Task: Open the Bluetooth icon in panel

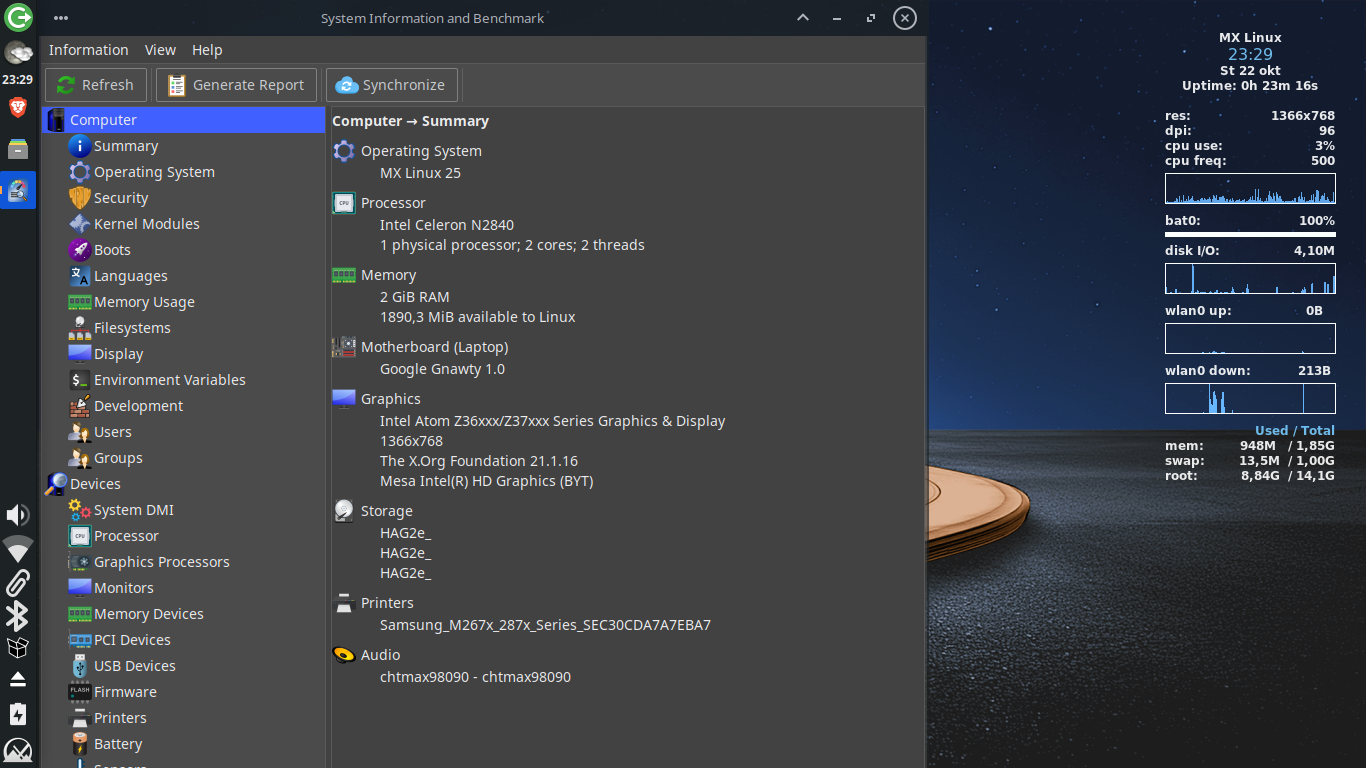Action: [x=18, y=616]
